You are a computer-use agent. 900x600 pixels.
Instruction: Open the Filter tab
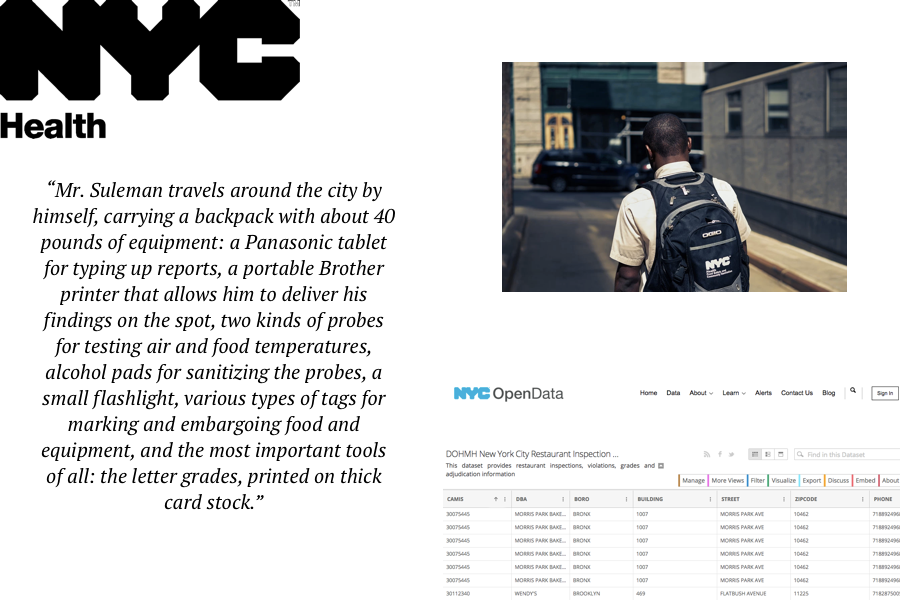pyautogui.click(x=758, y=480)
